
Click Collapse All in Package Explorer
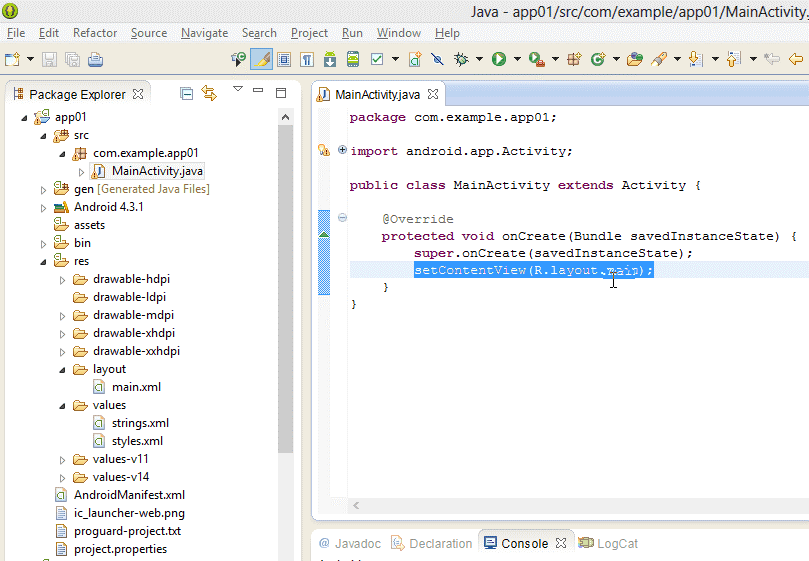(x=187, y=94)
